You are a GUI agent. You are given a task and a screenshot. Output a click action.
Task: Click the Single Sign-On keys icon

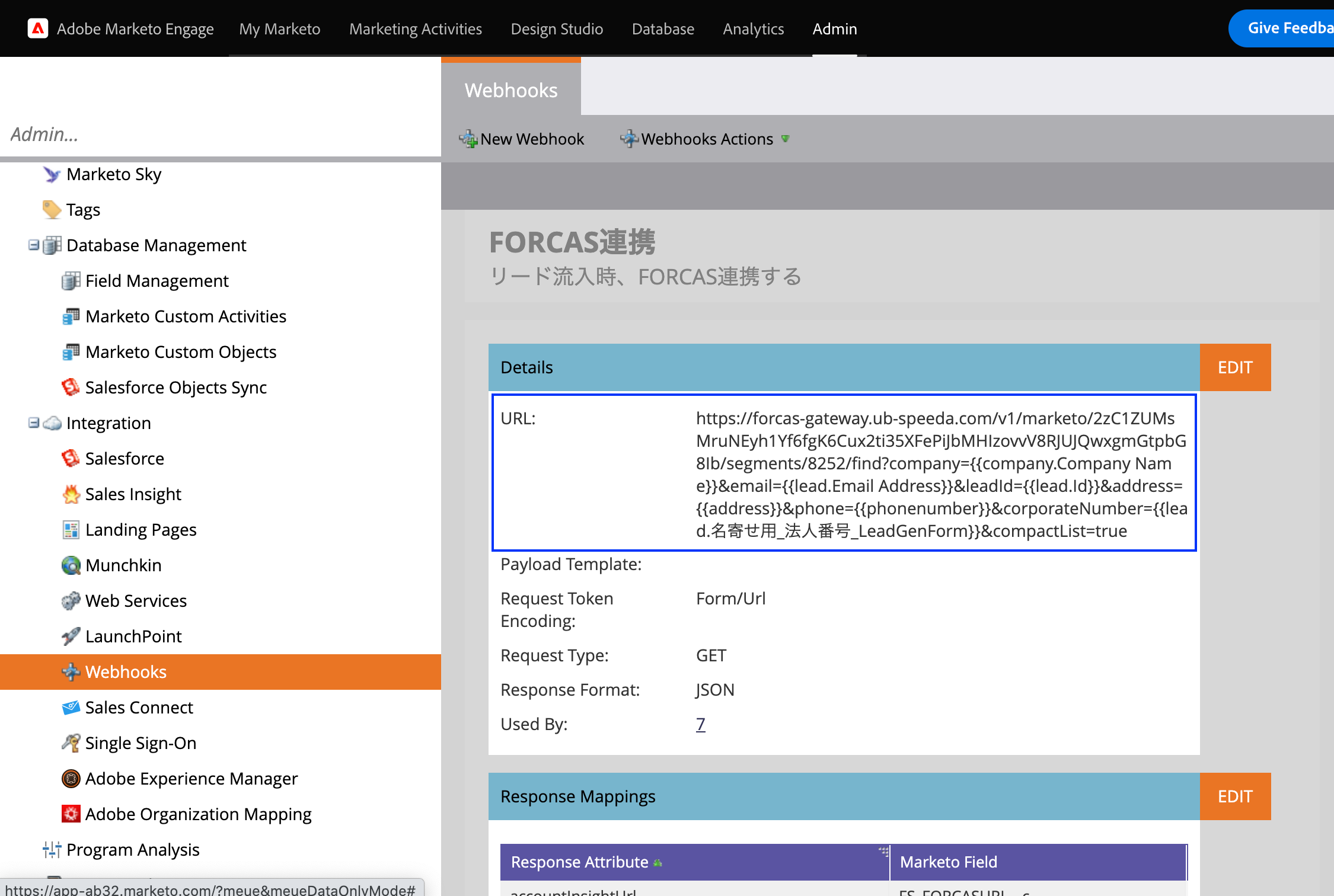coord(71,743)
